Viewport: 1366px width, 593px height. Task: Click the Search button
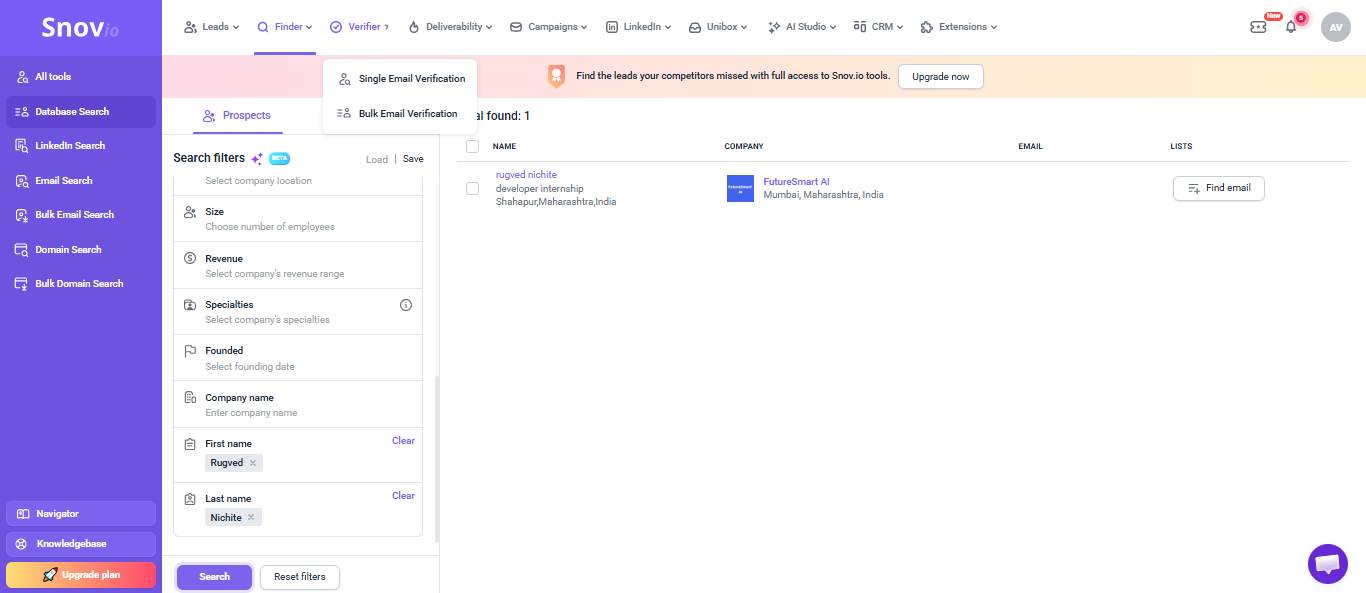click(214, 577)
